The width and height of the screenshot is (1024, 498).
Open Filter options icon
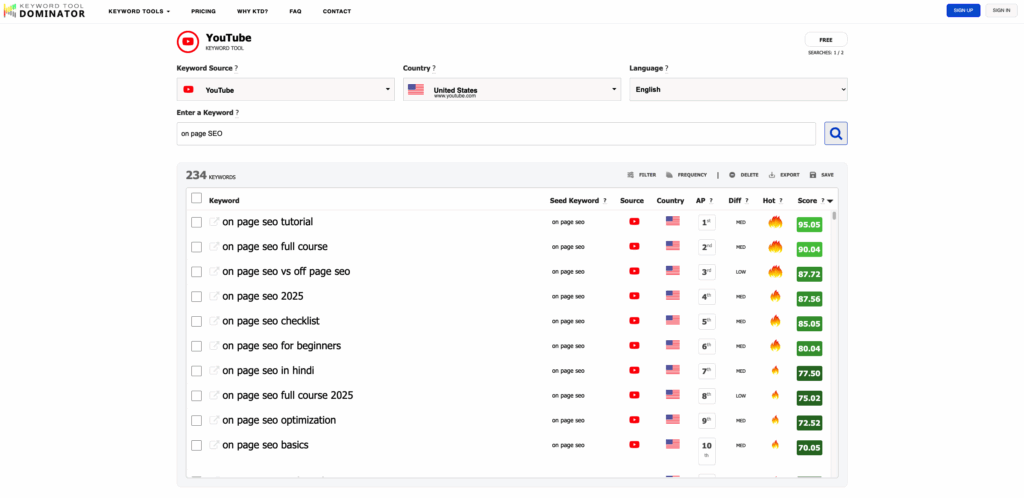631,175
